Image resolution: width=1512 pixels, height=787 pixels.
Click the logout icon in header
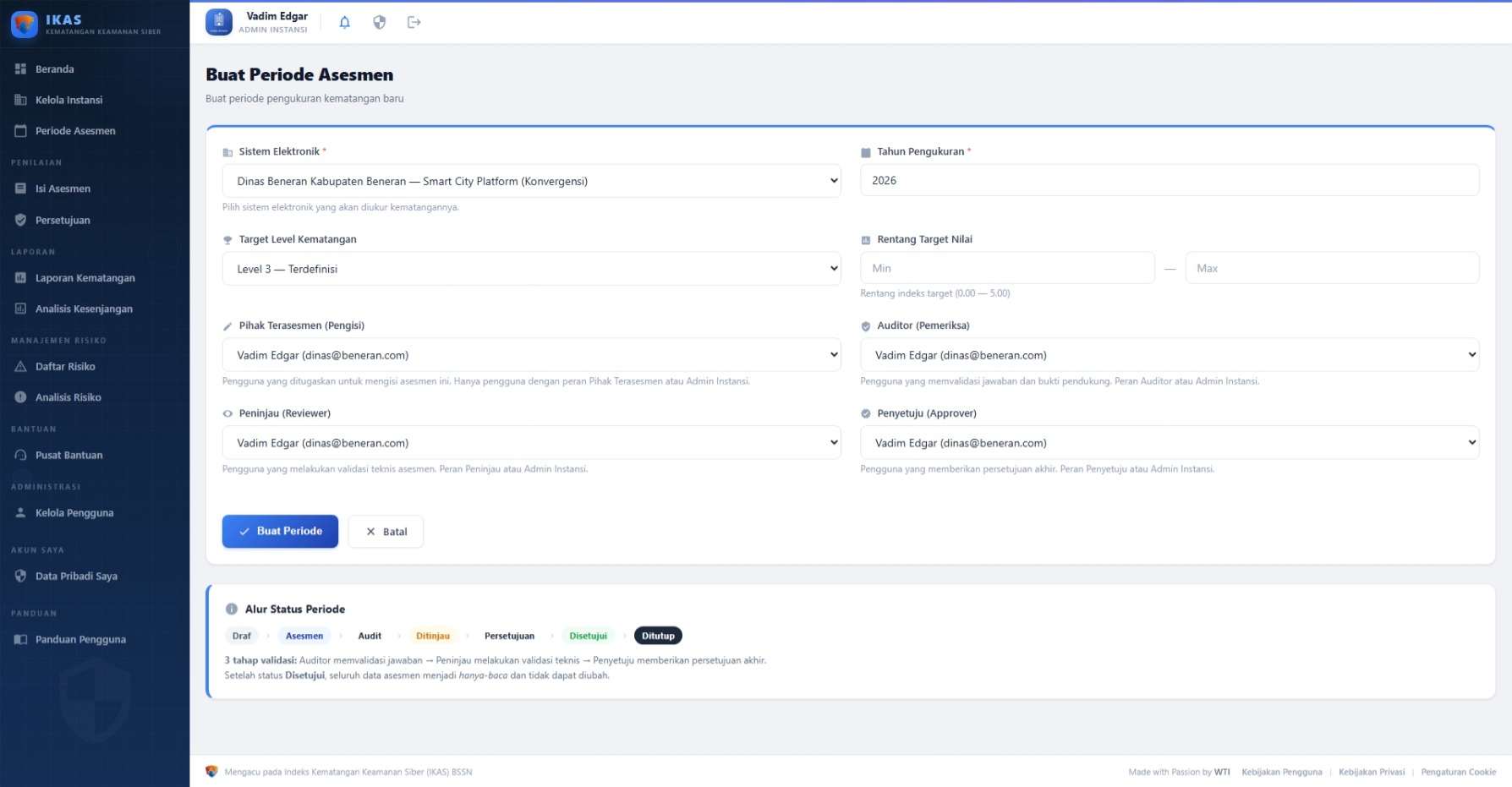[414, 23]
